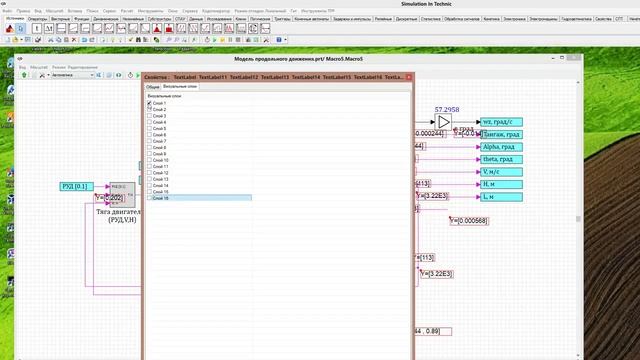640x360 pixels.
Task: Click the 'H, м' output block
Action: [501, 184]
